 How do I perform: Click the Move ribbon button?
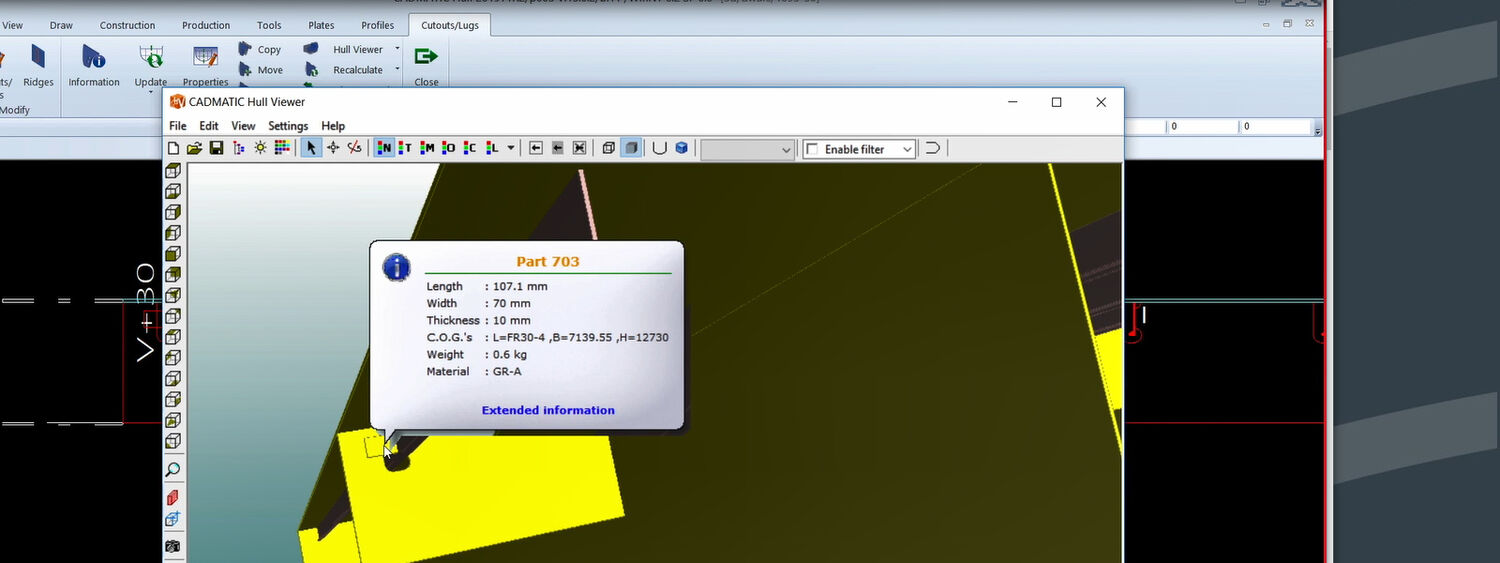point(260,70)
